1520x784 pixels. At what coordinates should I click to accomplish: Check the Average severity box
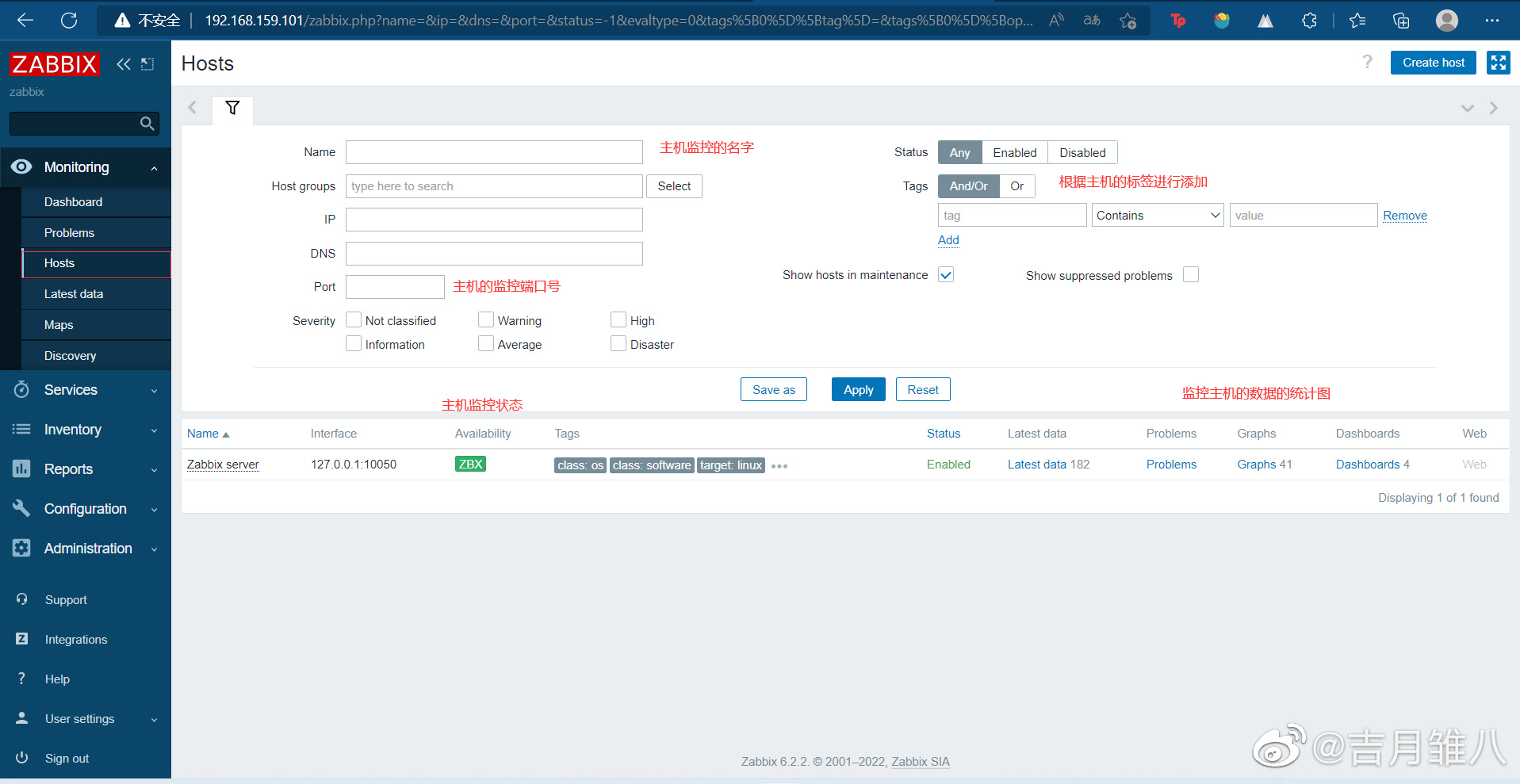(x=486, y=343)
